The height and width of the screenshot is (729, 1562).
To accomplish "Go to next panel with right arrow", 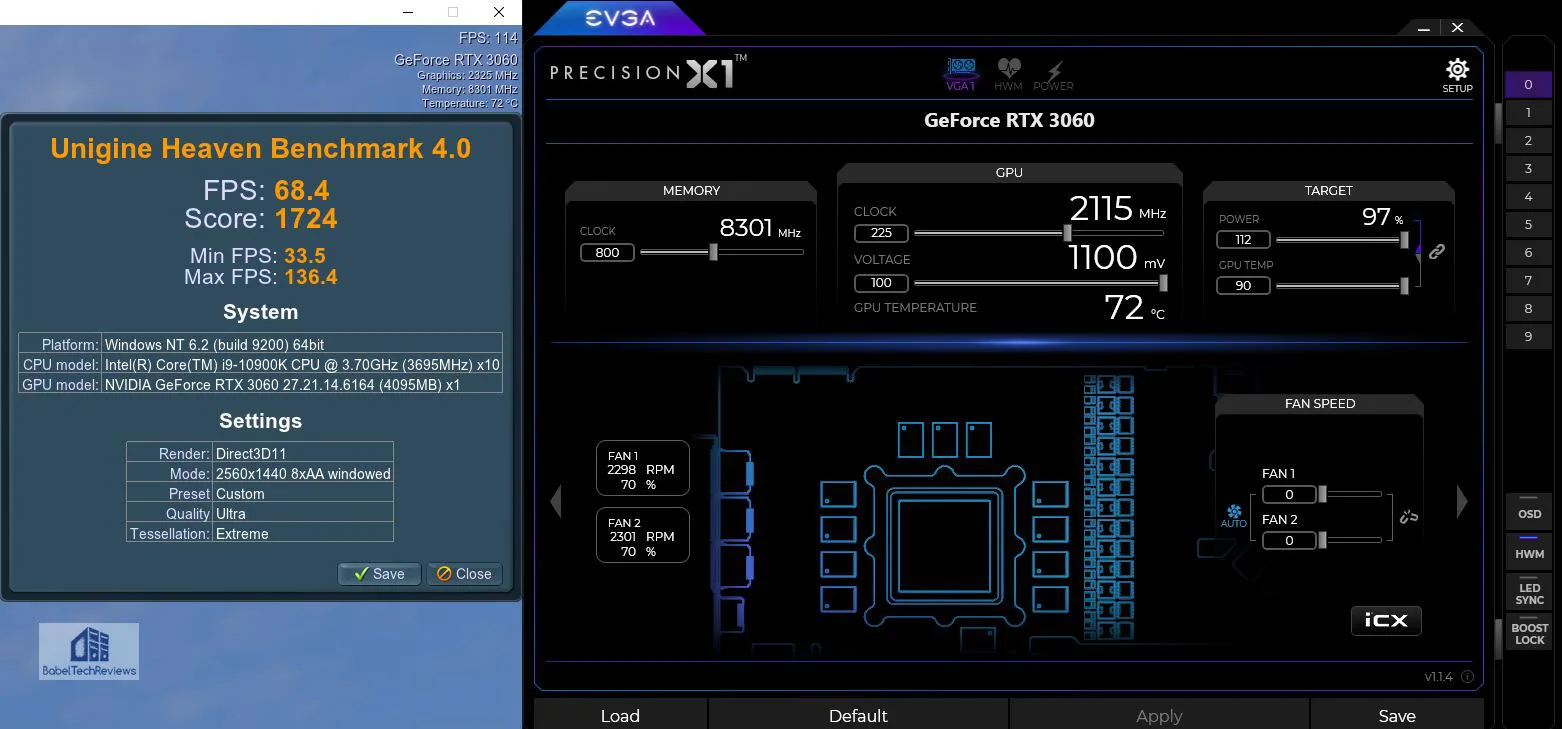I will [1462, 501].
